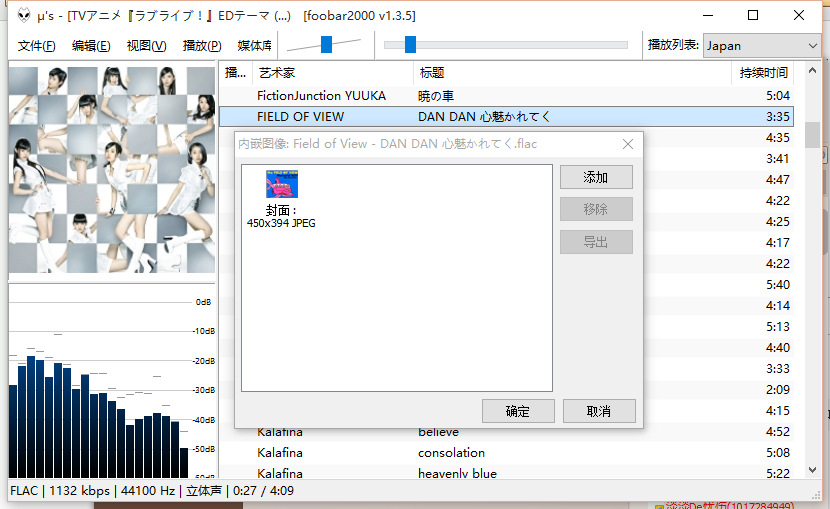Click the foobar2000 alien title icon
Viewport: 830px width, 509px height.
tap(24, 15)
